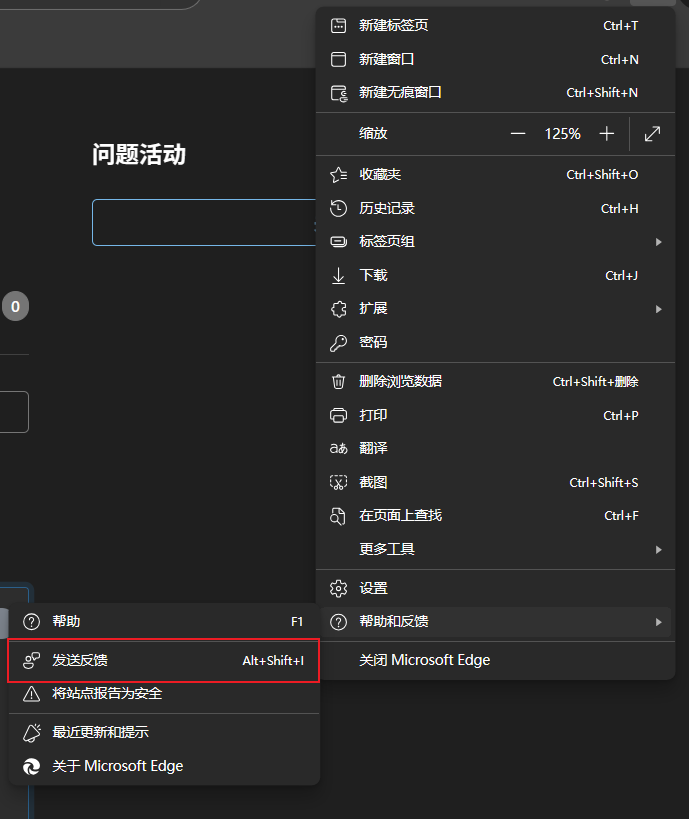Select 打印 print entry
The width and height of the screenshot is (689, 819).
click(x=495, y=415)
